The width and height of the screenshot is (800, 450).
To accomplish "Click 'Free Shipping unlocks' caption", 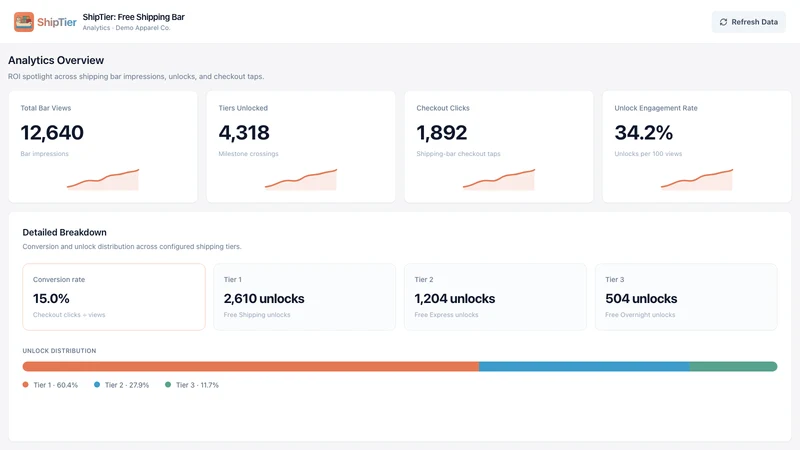I will click(x=257, y=315).
